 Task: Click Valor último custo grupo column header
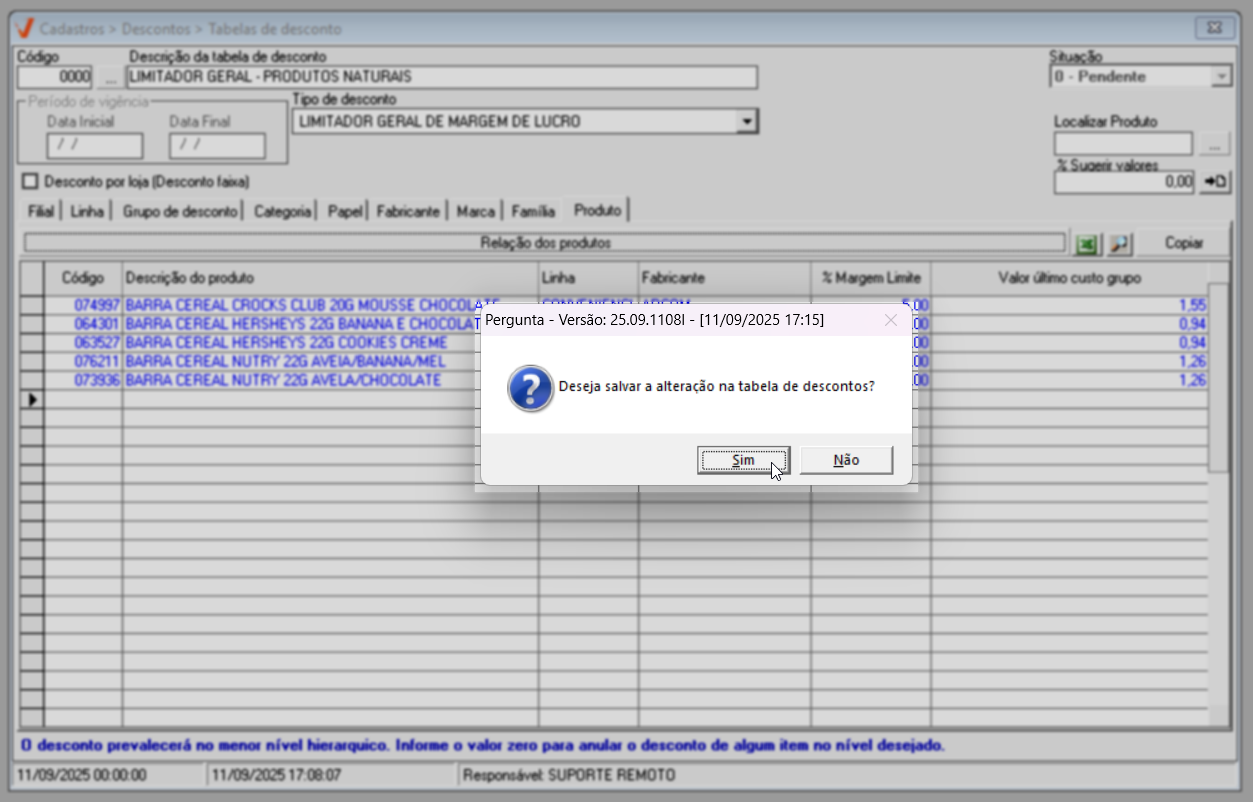[x=1069, y=277]
